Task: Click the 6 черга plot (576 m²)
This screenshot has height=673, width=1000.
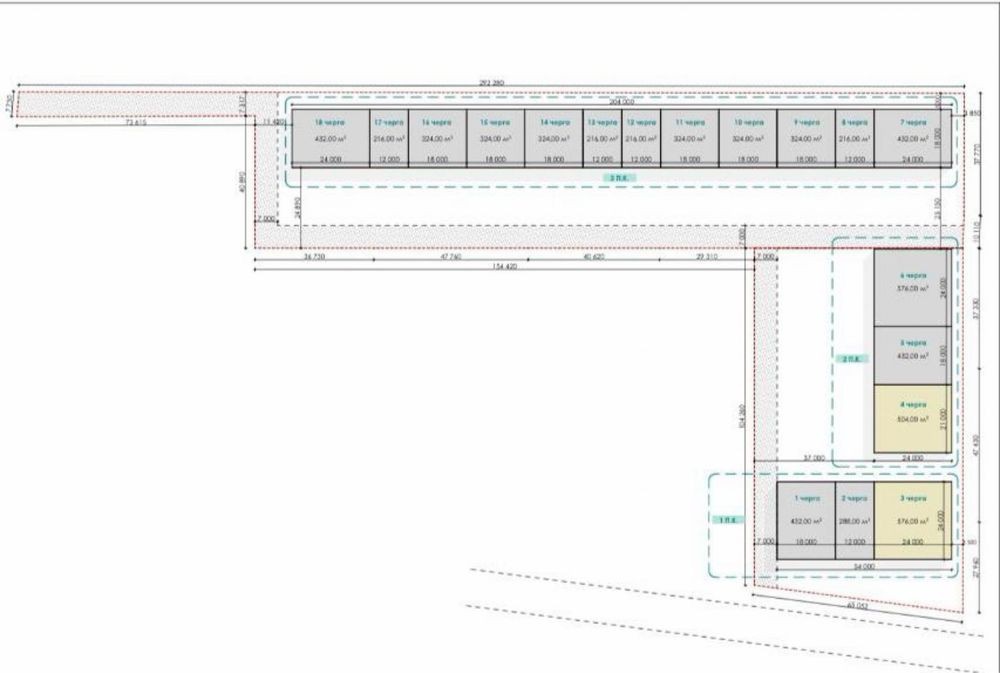Action: 911,287
